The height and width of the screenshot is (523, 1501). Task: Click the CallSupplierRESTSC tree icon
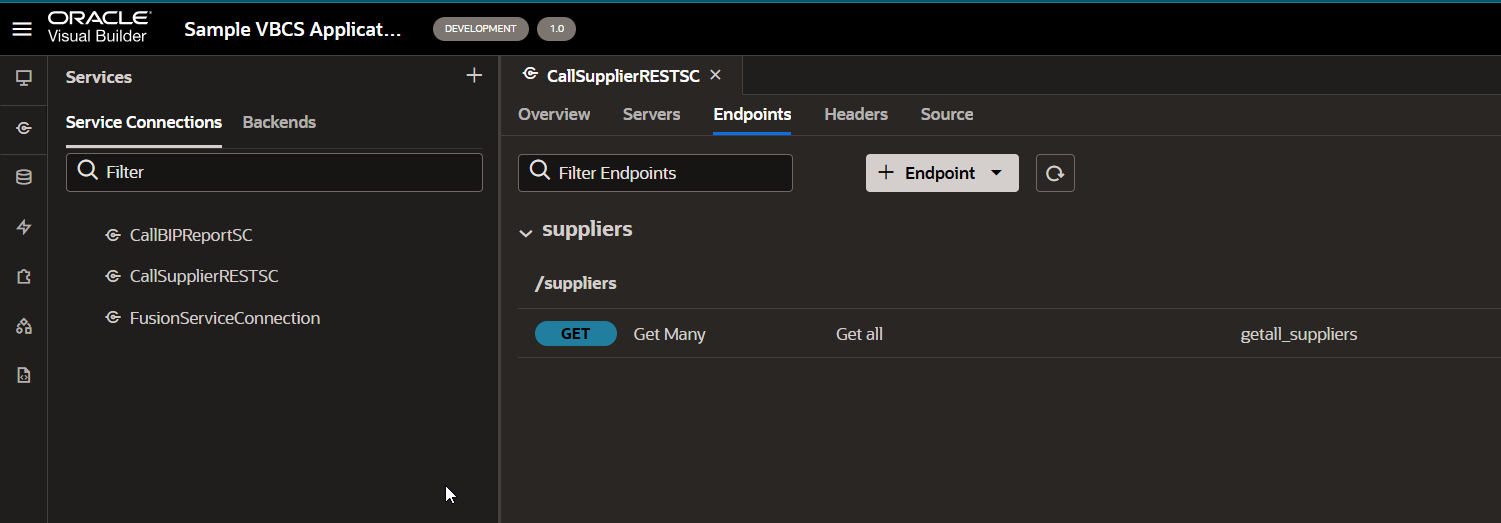tap(113, 276)
